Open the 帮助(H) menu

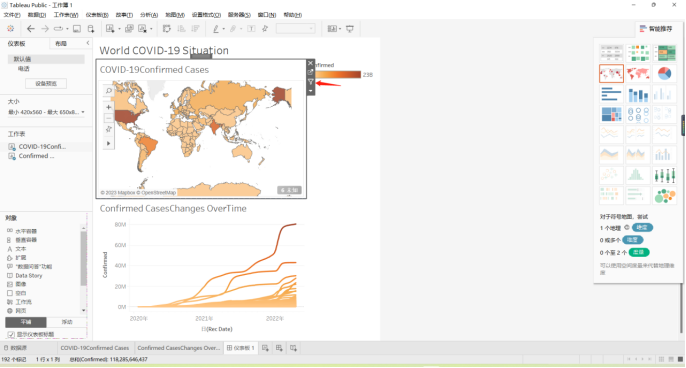pos(293,15)
